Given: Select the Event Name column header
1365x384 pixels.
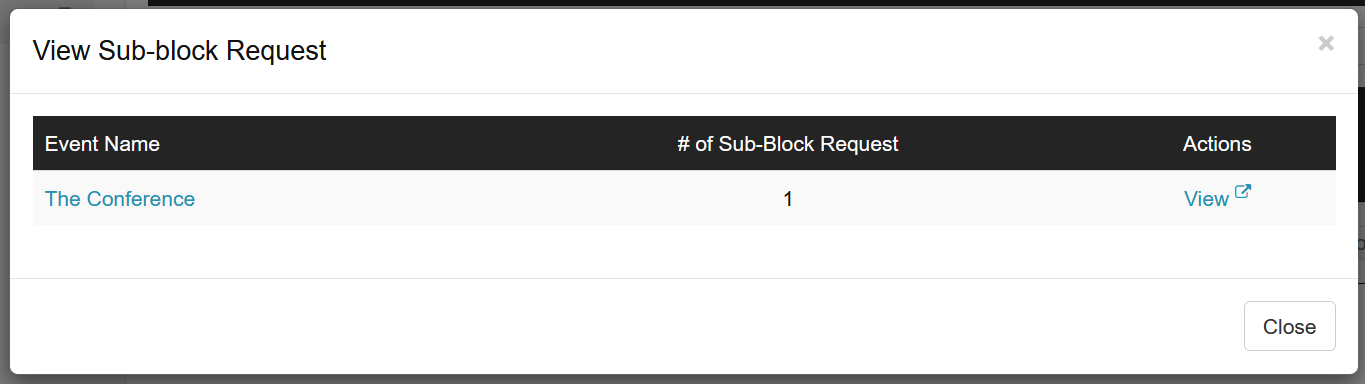Looking at the screenshot, I should pos(102,144).
